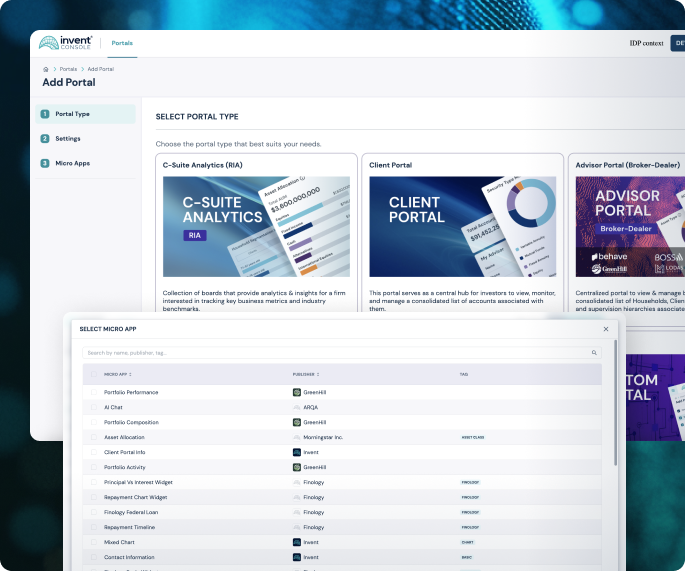Click the Asset Class tag
The height and width of the screenshot is (571, 685).
[473, 437]
